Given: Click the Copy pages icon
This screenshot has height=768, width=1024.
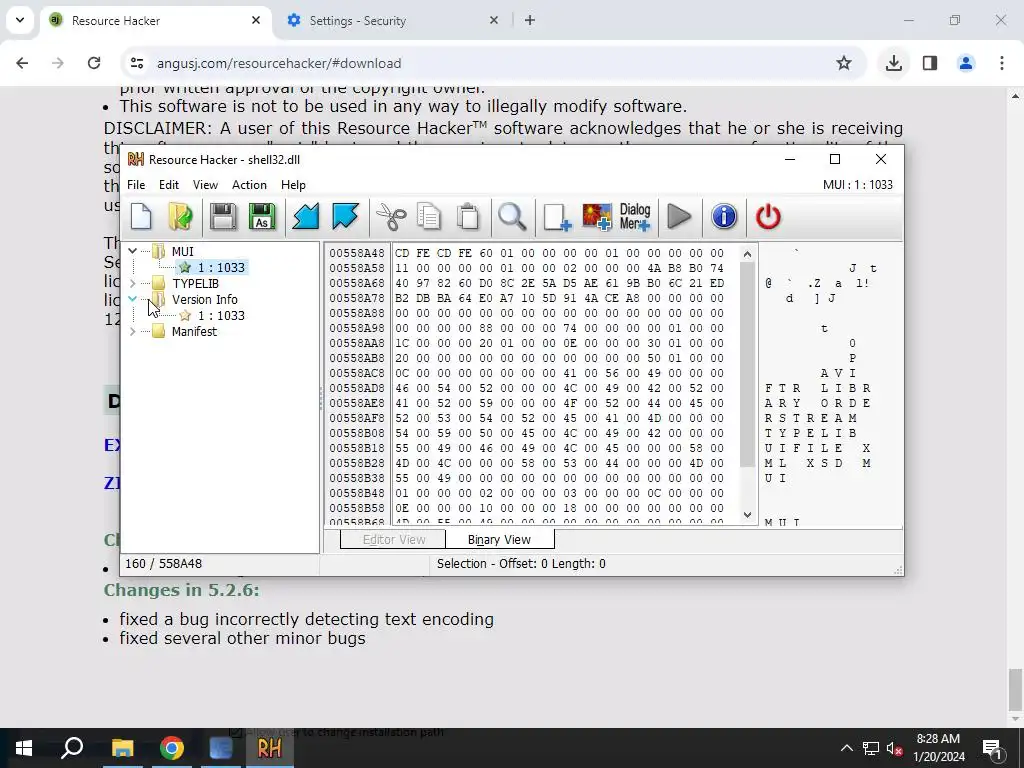Looking at the screenshot, I should pos(429,216).
